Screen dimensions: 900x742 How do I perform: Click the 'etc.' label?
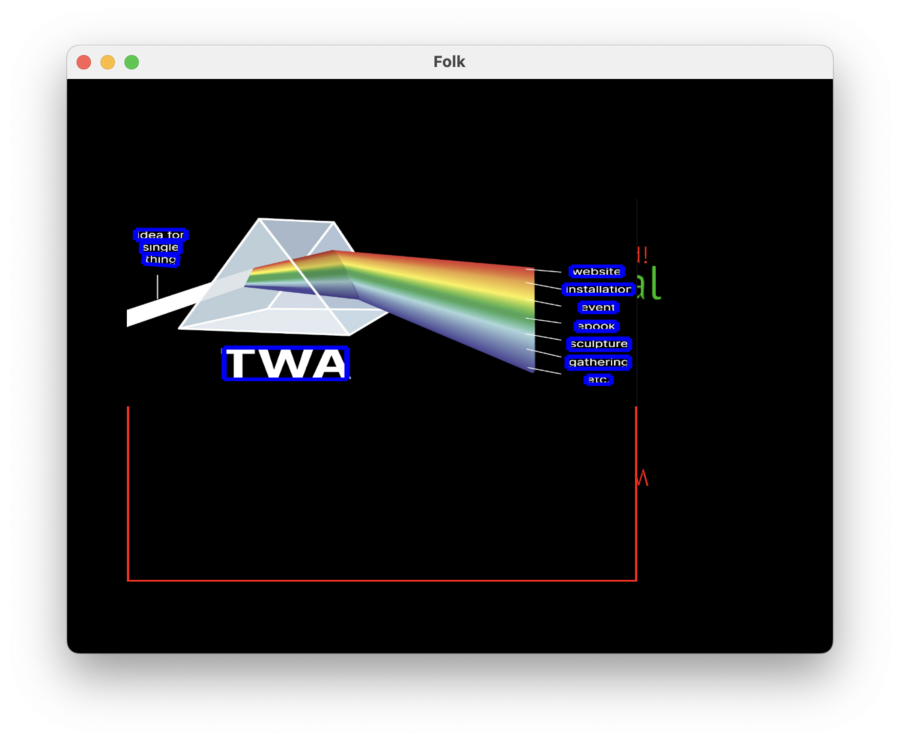pyautogui.click(x=598, y=379)
